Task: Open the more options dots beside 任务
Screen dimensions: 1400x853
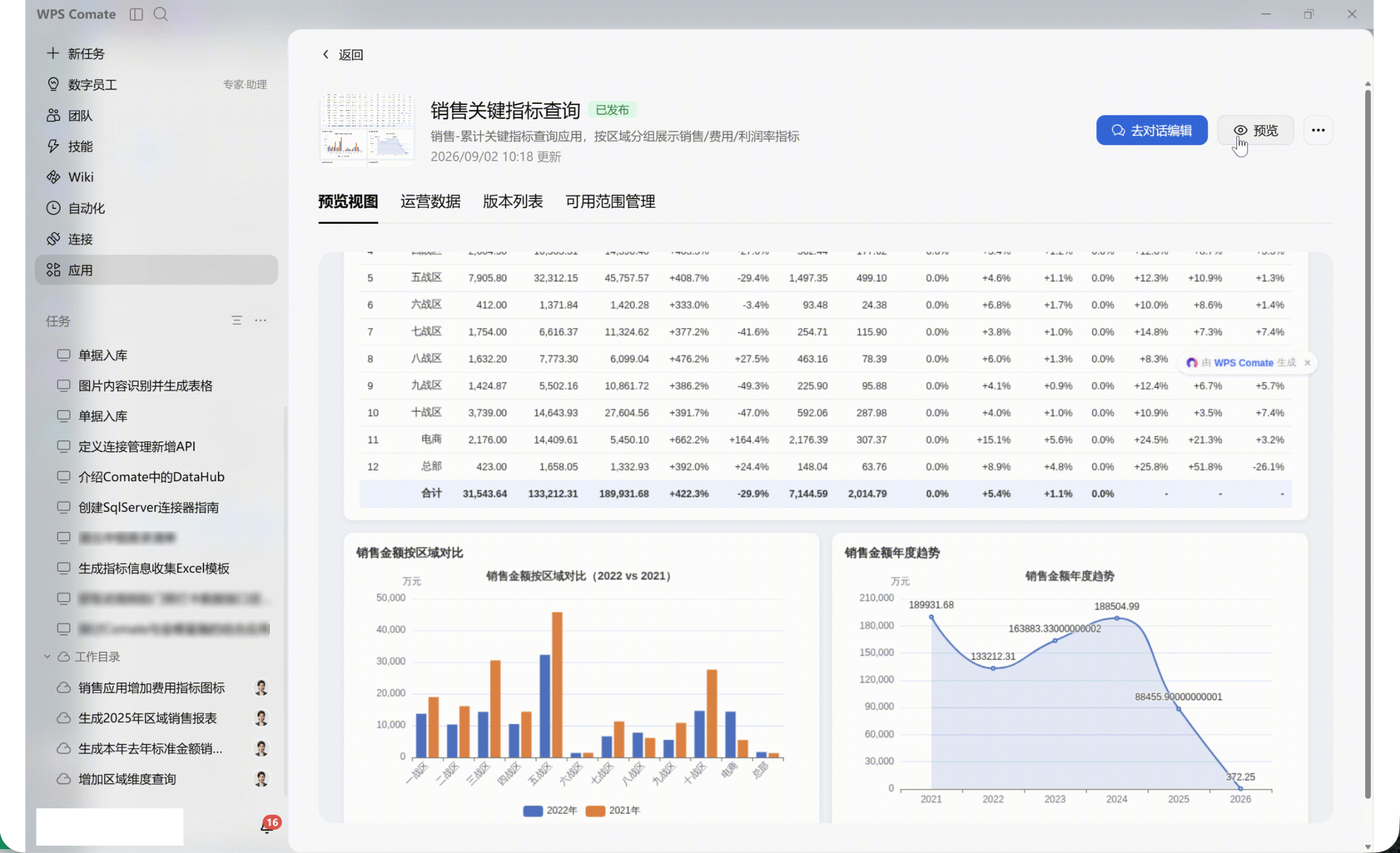Action: (x=260, y=320)
